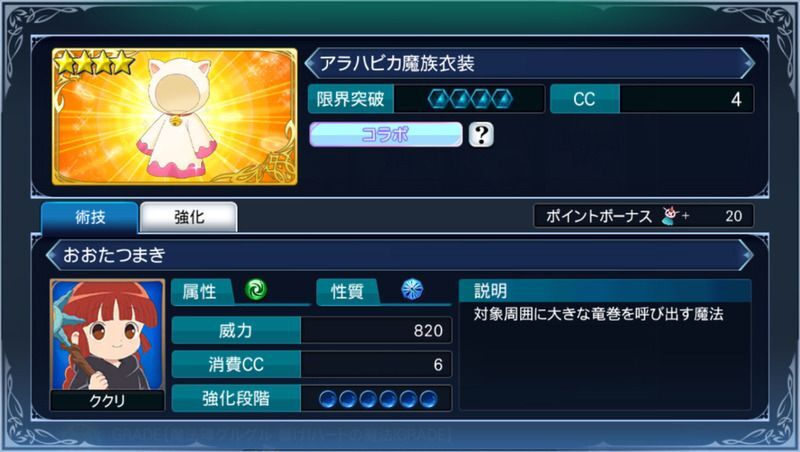Open the cat costume card thumbnail

point(175,117)
